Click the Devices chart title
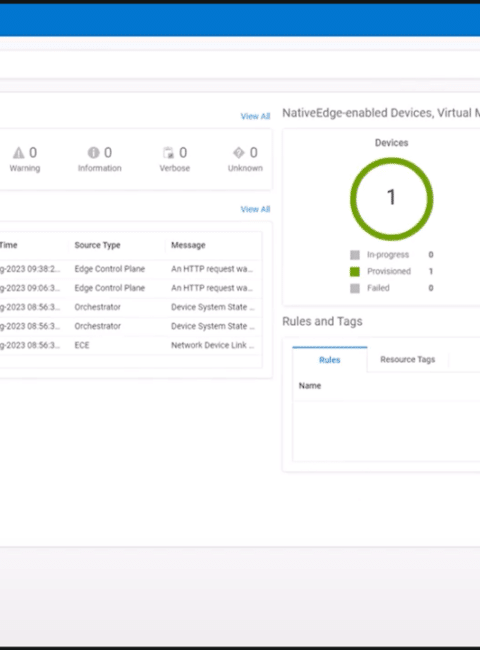This screenshot has height=650, width=480. (x=391, y=143)
